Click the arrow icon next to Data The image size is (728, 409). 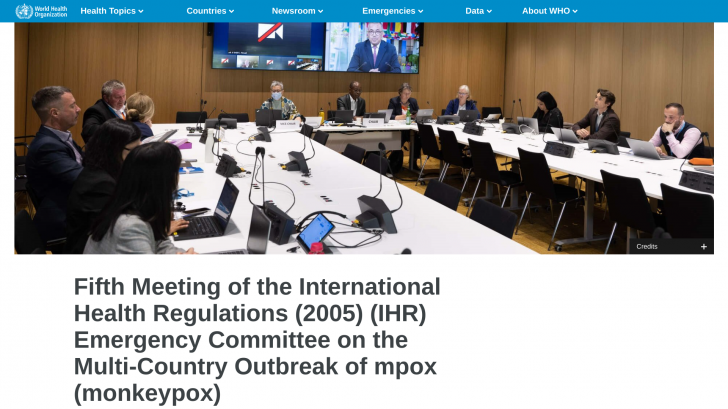[x=489, y=11]
